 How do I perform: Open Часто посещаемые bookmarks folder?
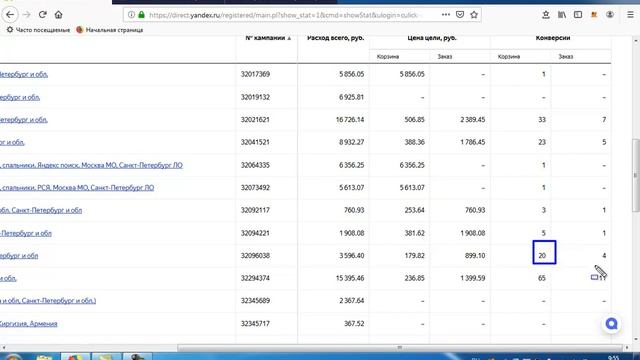coord(38,30)
